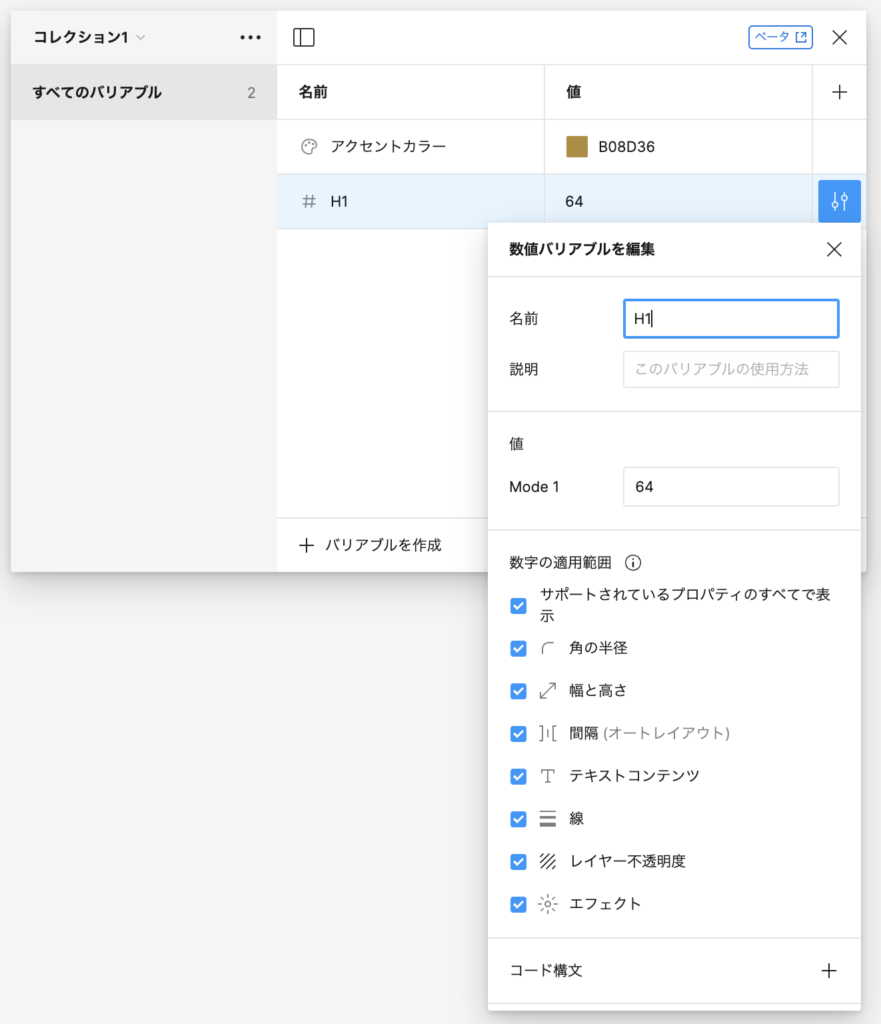The width and height of the screenshot is (881, 1024).
Task: Close the 数値バリアブルを編集 popup
Action: [834, 250]
